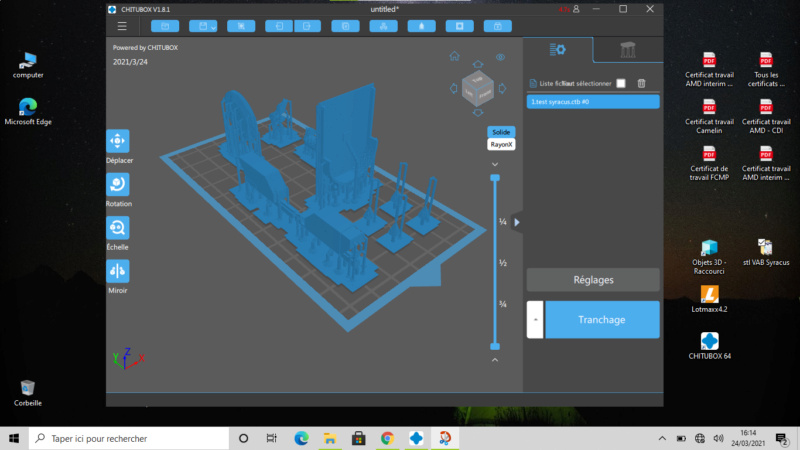
Task: Expand the save options arrow
Action: tap(214, 27)
